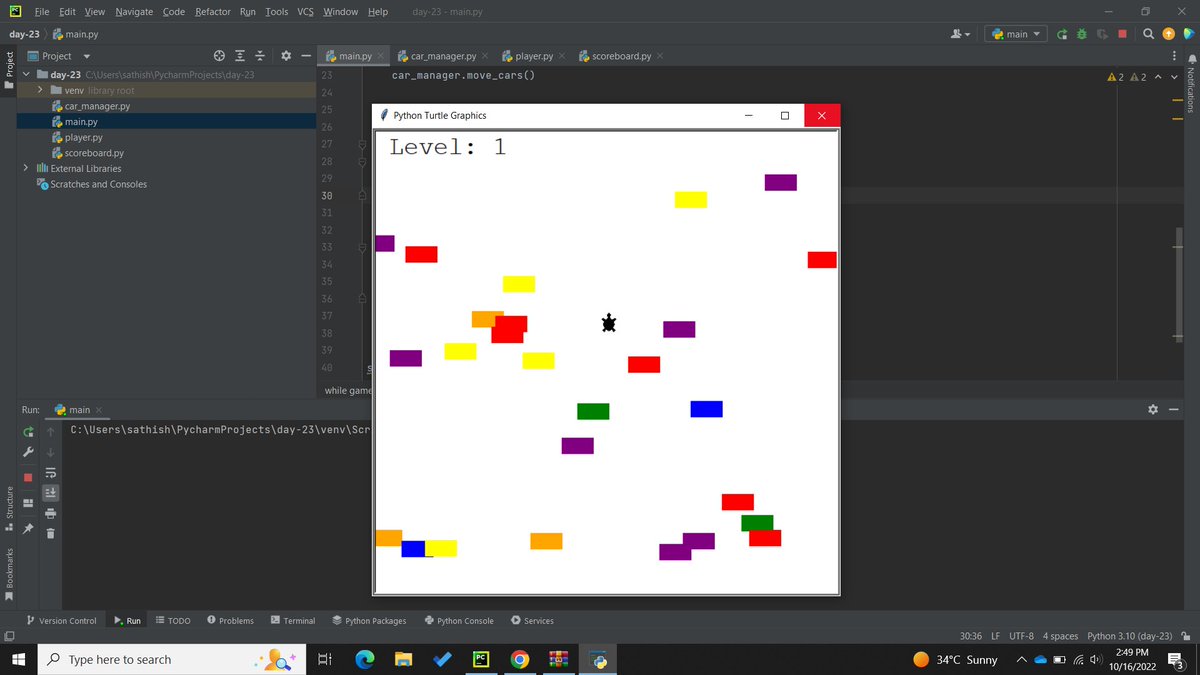Go to next highlighted error arrow
The width and height of the screenshot is (1200, 675).
[1174, 77]
